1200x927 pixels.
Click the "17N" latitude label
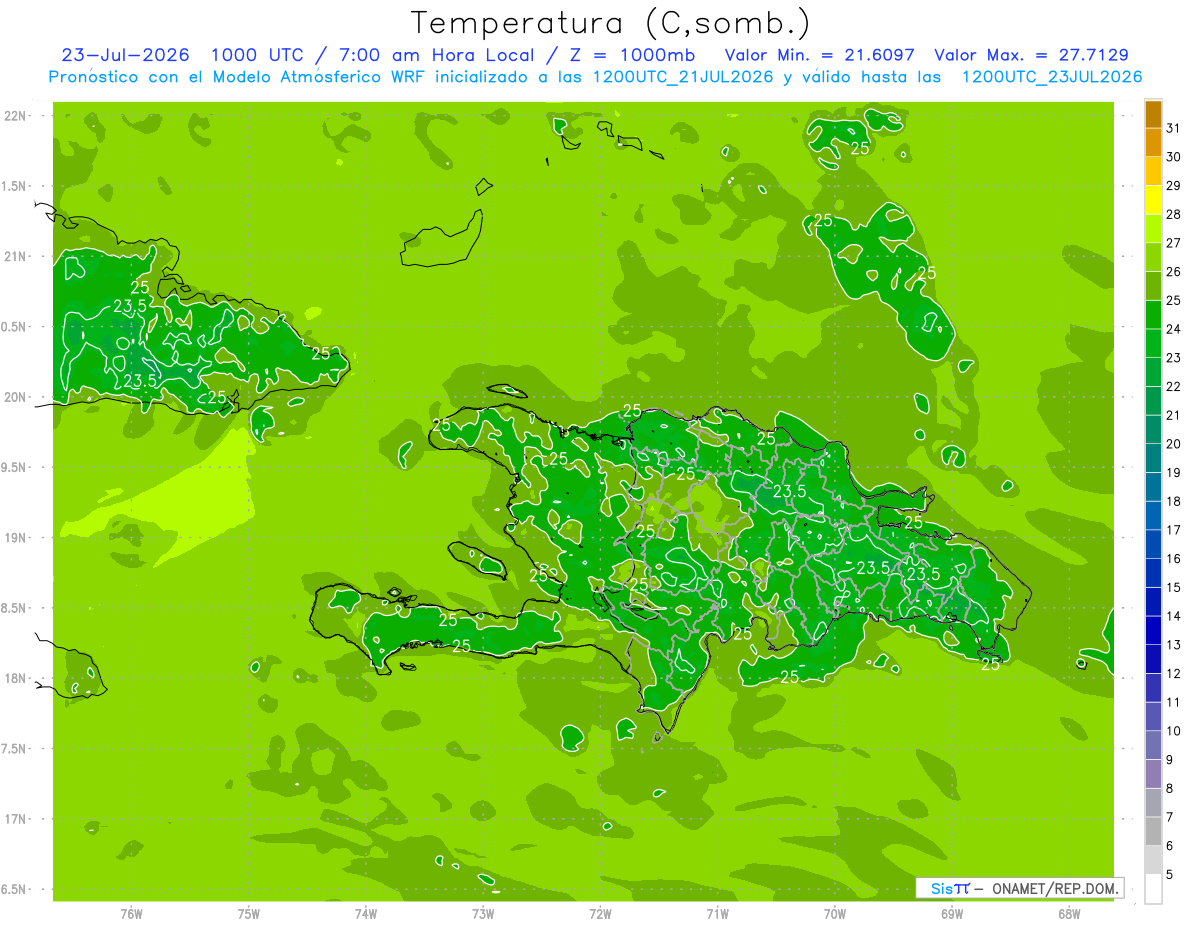(14, 819)
